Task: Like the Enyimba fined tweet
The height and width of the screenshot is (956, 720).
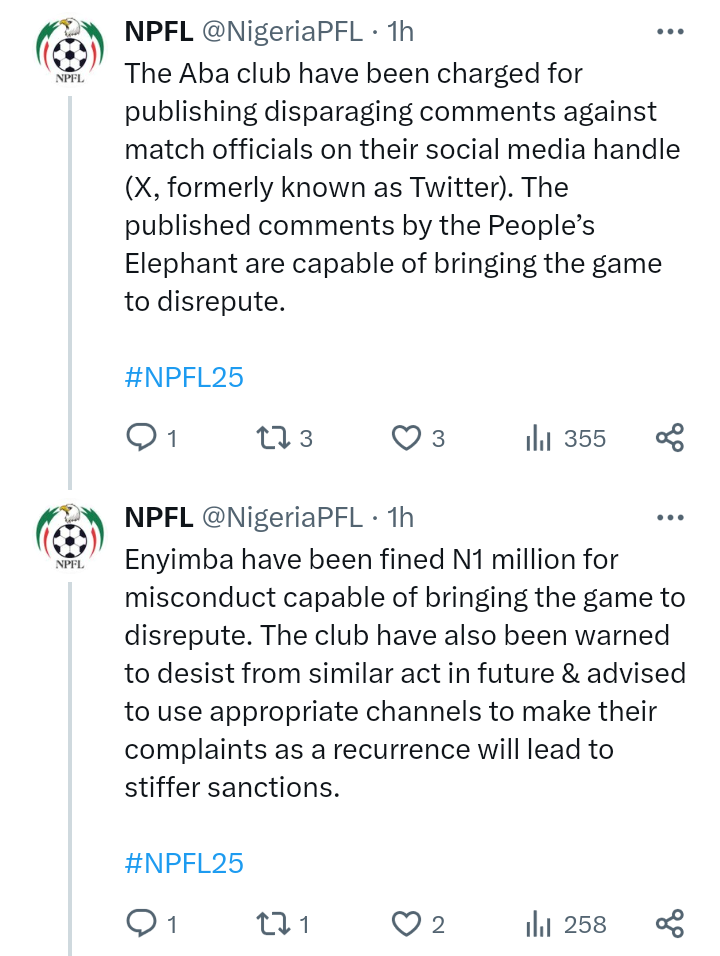Action: pyautogui.click(x=406, y=924)
